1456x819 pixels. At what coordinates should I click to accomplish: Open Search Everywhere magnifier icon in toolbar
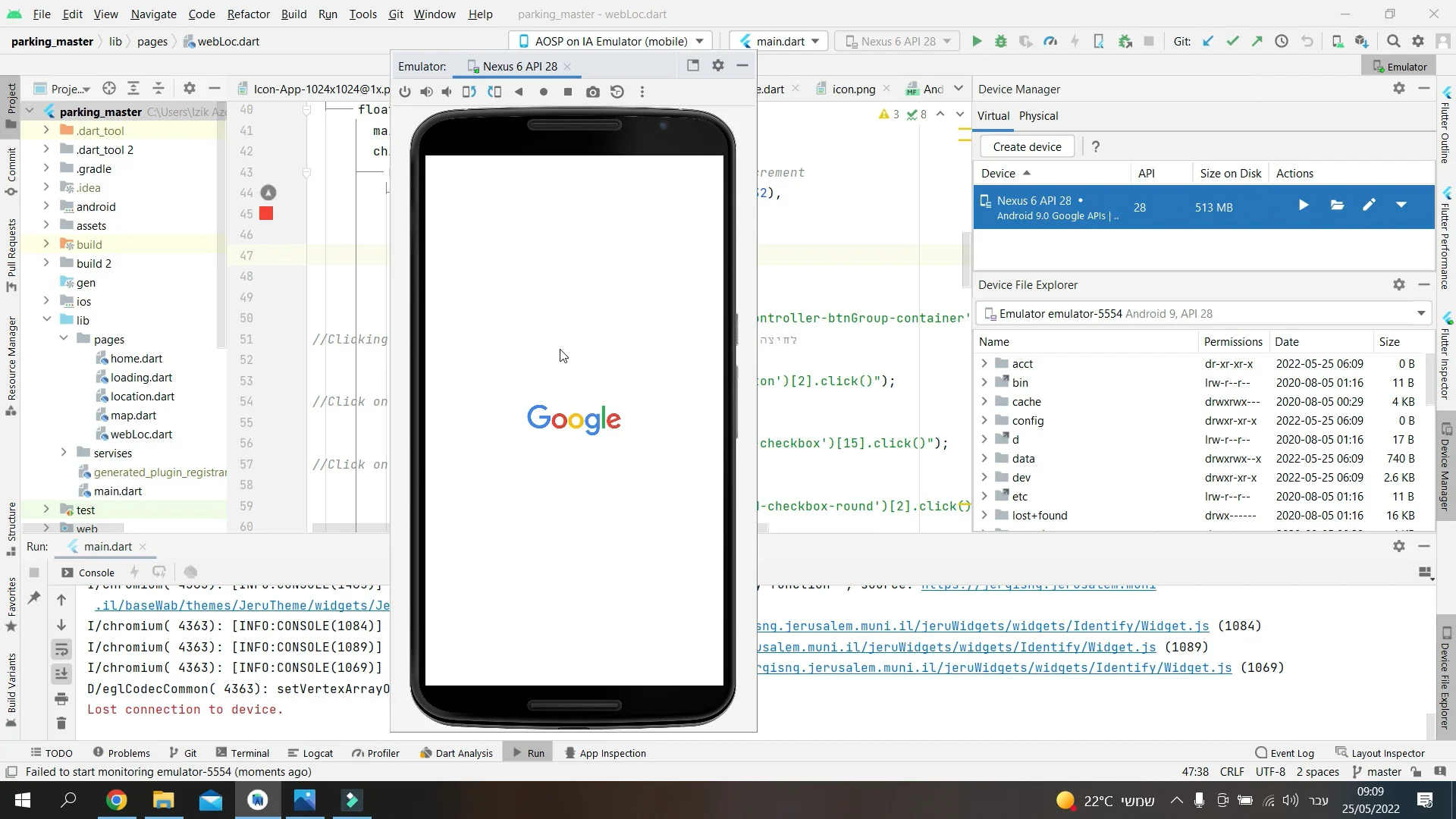click(x=1393, y=42)
